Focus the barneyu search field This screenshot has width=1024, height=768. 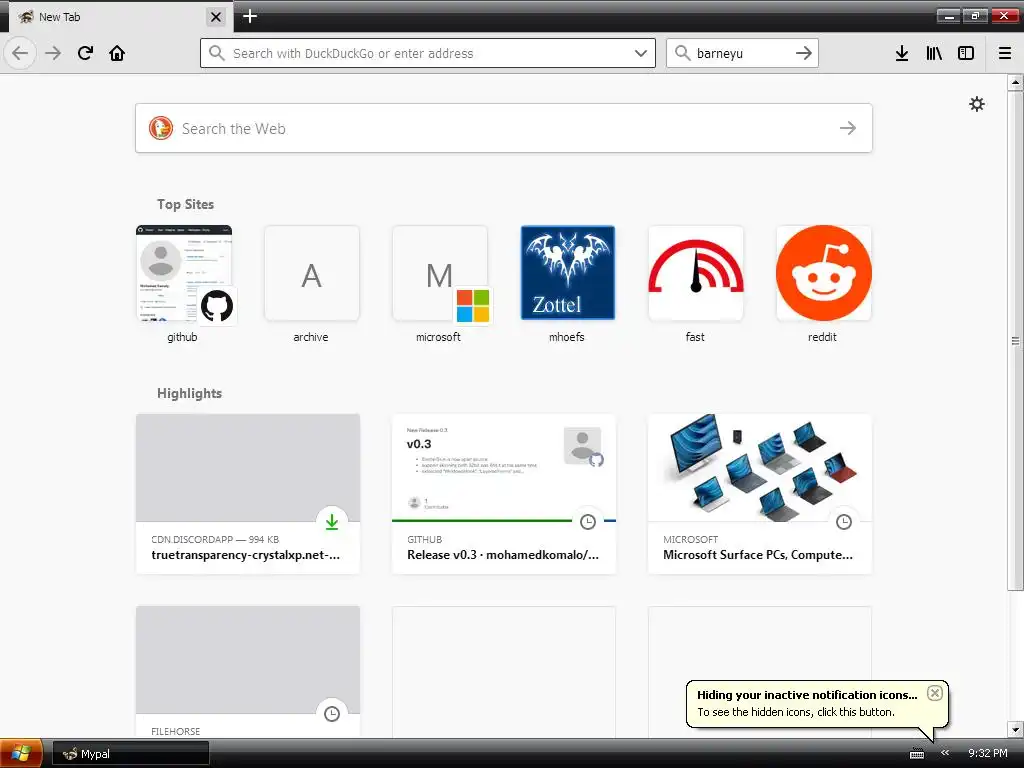click(742, 53)
